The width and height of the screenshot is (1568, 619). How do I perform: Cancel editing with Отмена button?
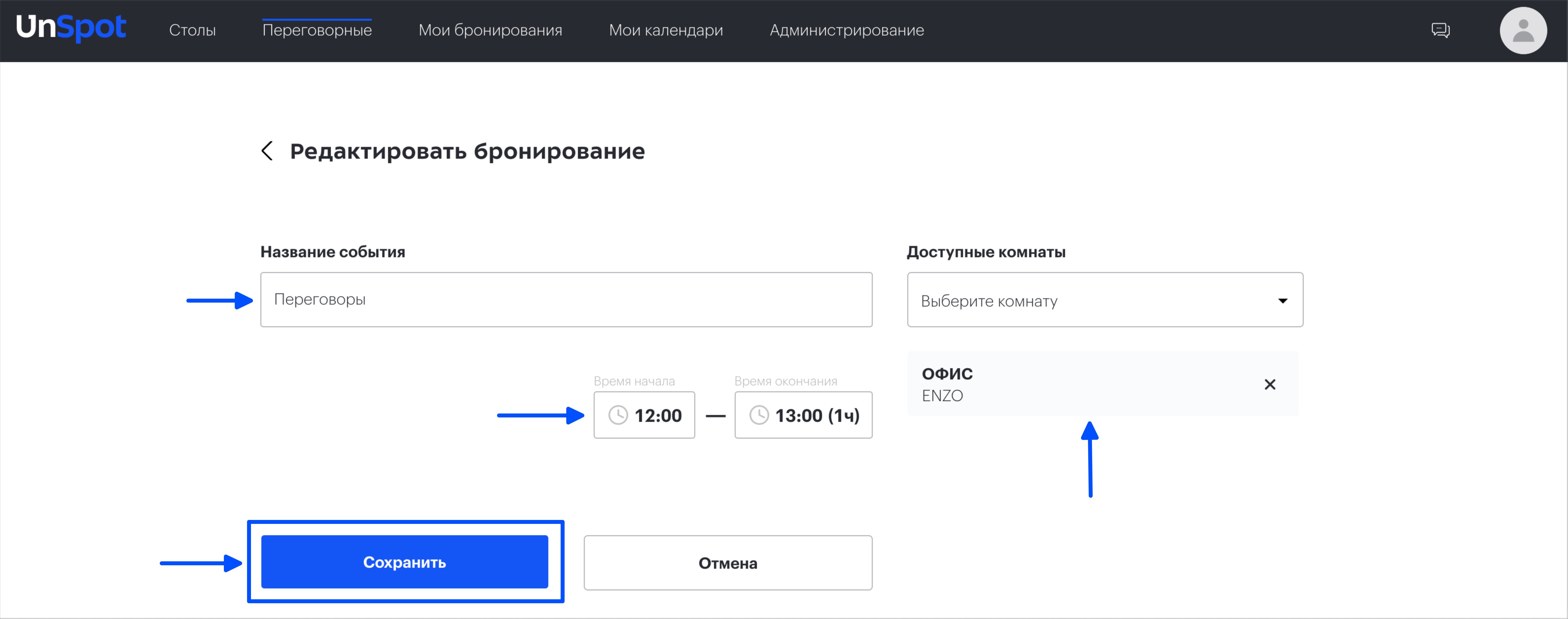[x=728, y=563]
